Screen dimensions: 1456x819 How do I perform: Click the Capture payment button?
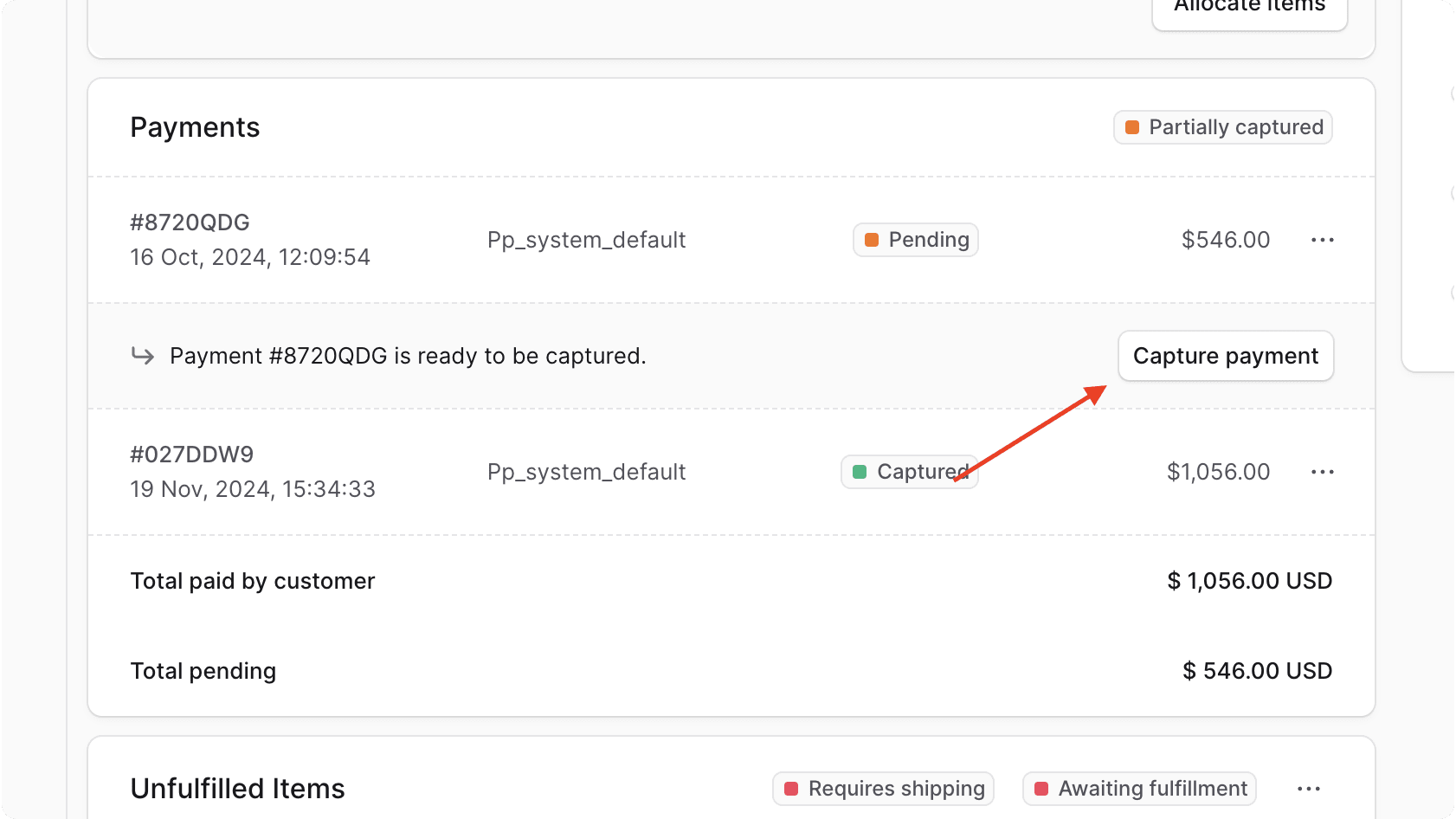[x=1225, y=356]
